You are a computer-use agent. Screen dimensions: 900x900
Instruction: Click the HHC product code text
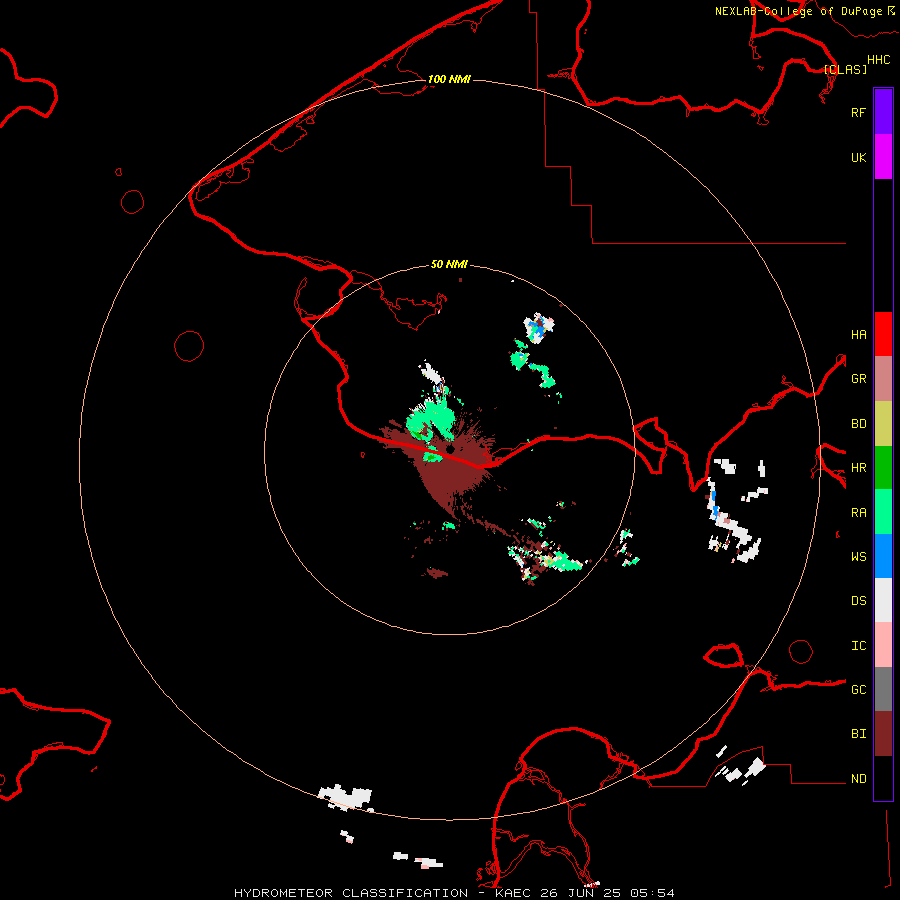pos(878,60)
